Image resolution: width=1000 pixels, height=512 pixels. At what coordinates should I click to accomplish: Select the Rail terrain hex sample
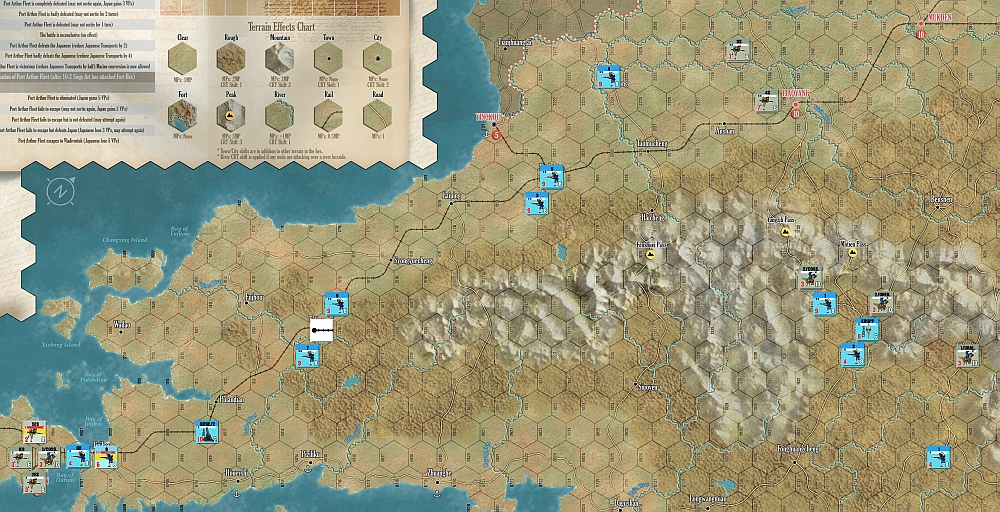[x=328, y=116]
